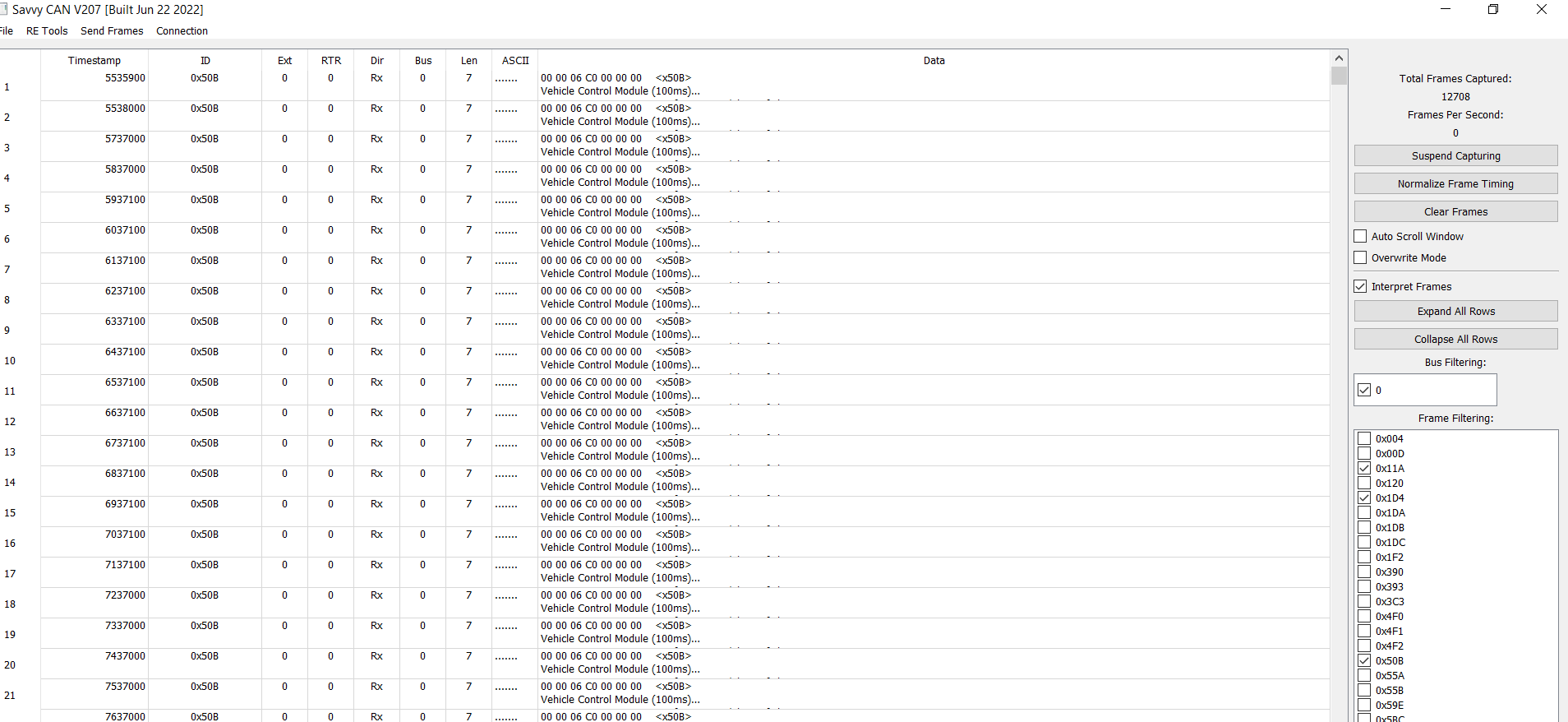Image resolution: width=1568 pixels, height=722 pixels.
Task: Click the ID column header
Action: coord(205,61)
